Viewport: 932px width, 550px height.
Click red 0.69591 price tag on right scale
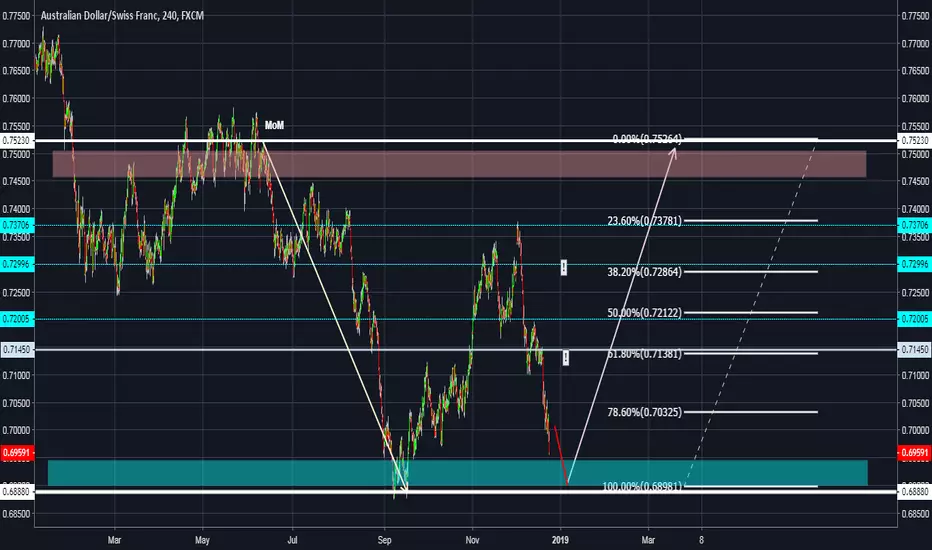click(914, 452)
